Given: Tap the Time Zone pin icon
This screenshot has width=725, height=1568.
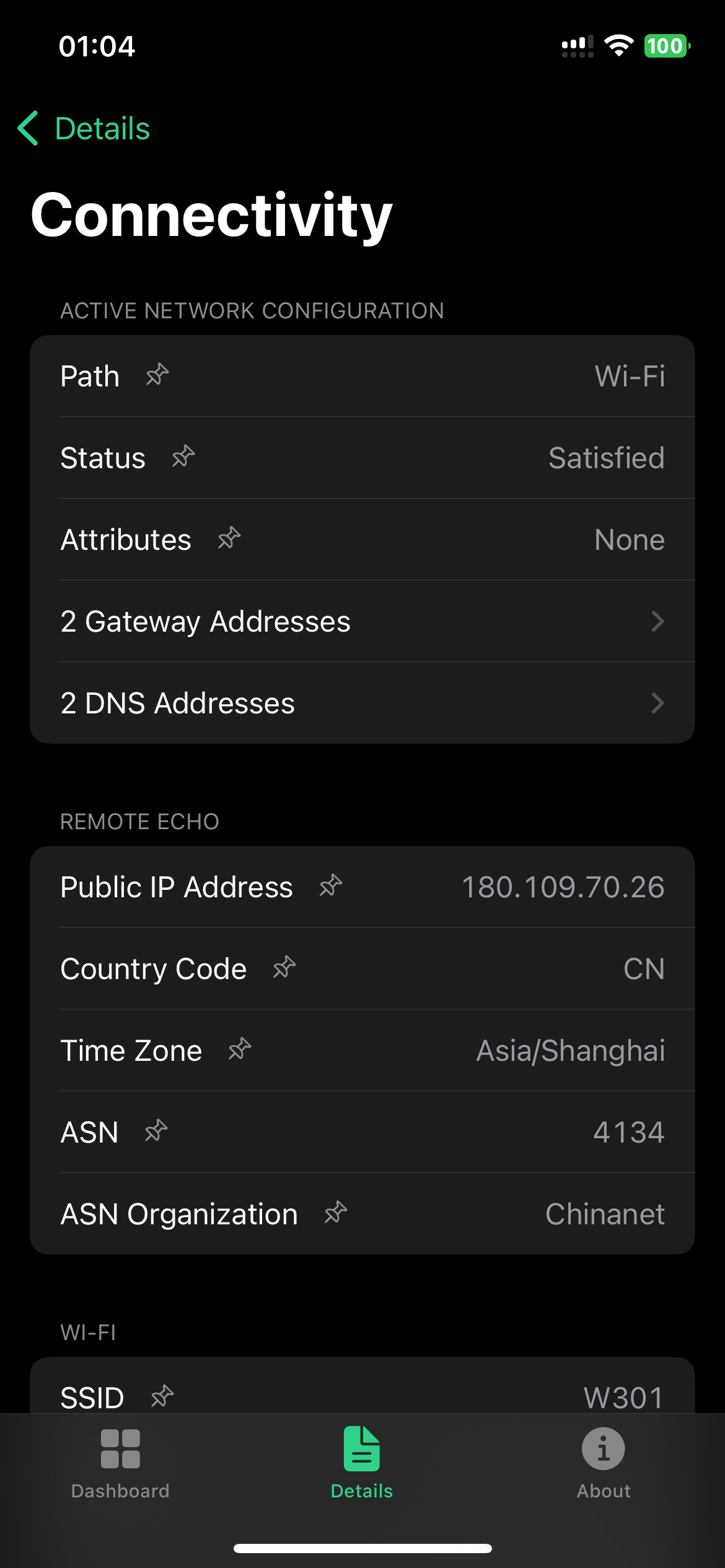Looking at the screenshot, I should tap(240, 1050).
